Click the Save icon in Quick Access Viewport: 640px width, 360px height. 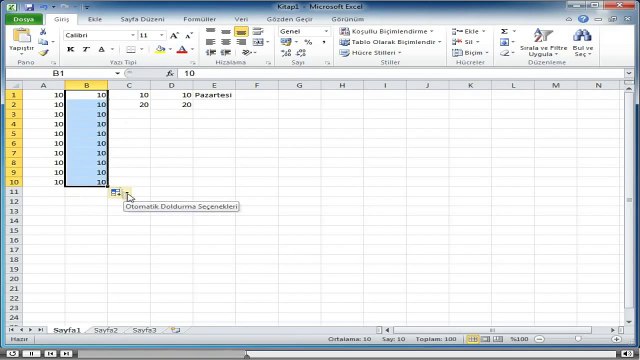[x=29, y=7]
